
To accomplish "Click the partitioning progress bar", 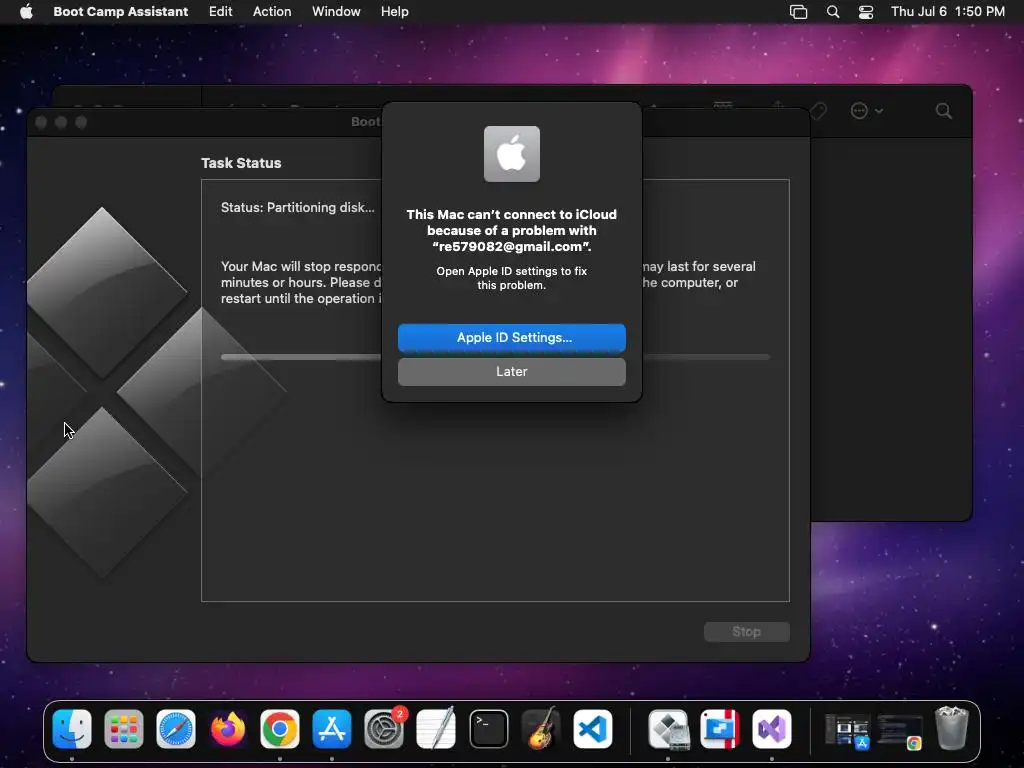I will [x=495, y=357].
